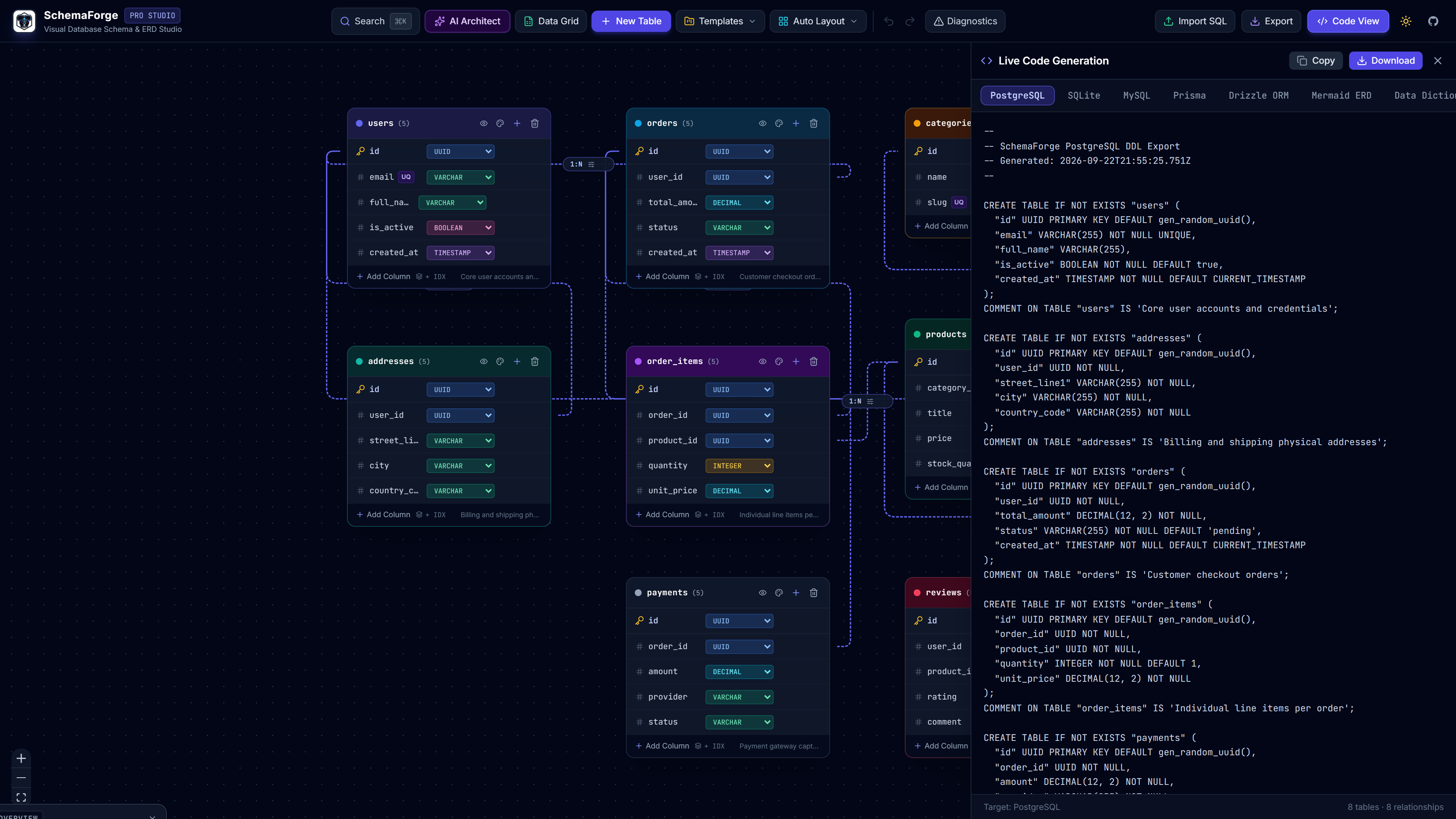Click the zoom out minus canvas control
This screenshot has height=819, width=1456.
(21, 778)
